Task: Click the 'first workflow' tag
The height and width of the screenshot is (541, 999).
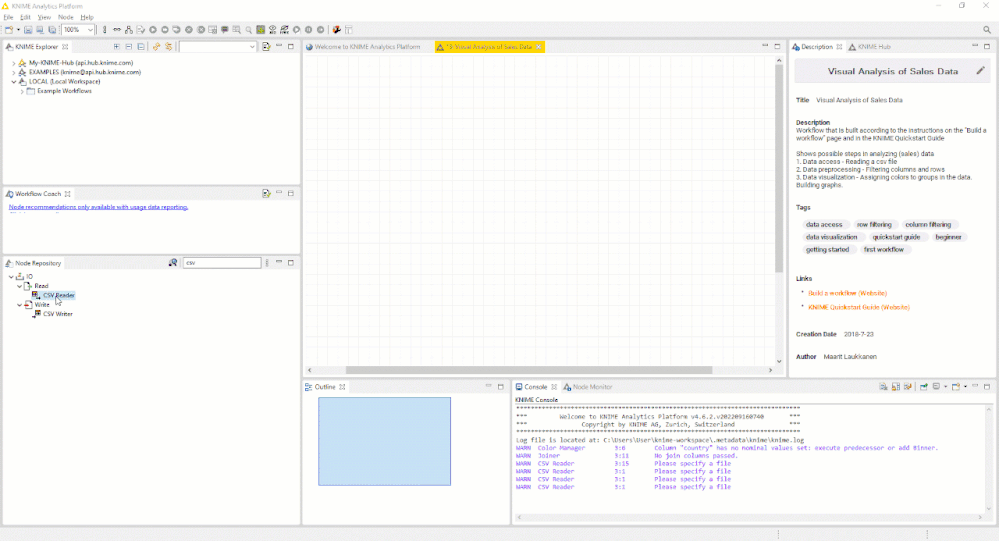Action: pyautogui.click(x=884, y=250)
